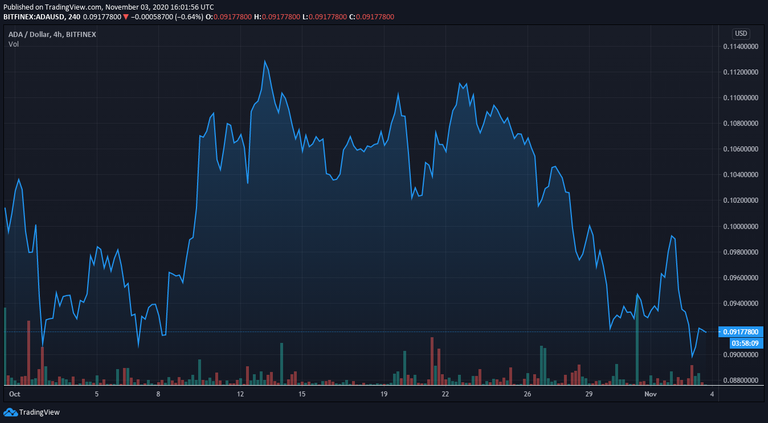Click the 0.09000000 price axis label
Image resolution: width=768 pixels, height=423 pixels.
741,354
